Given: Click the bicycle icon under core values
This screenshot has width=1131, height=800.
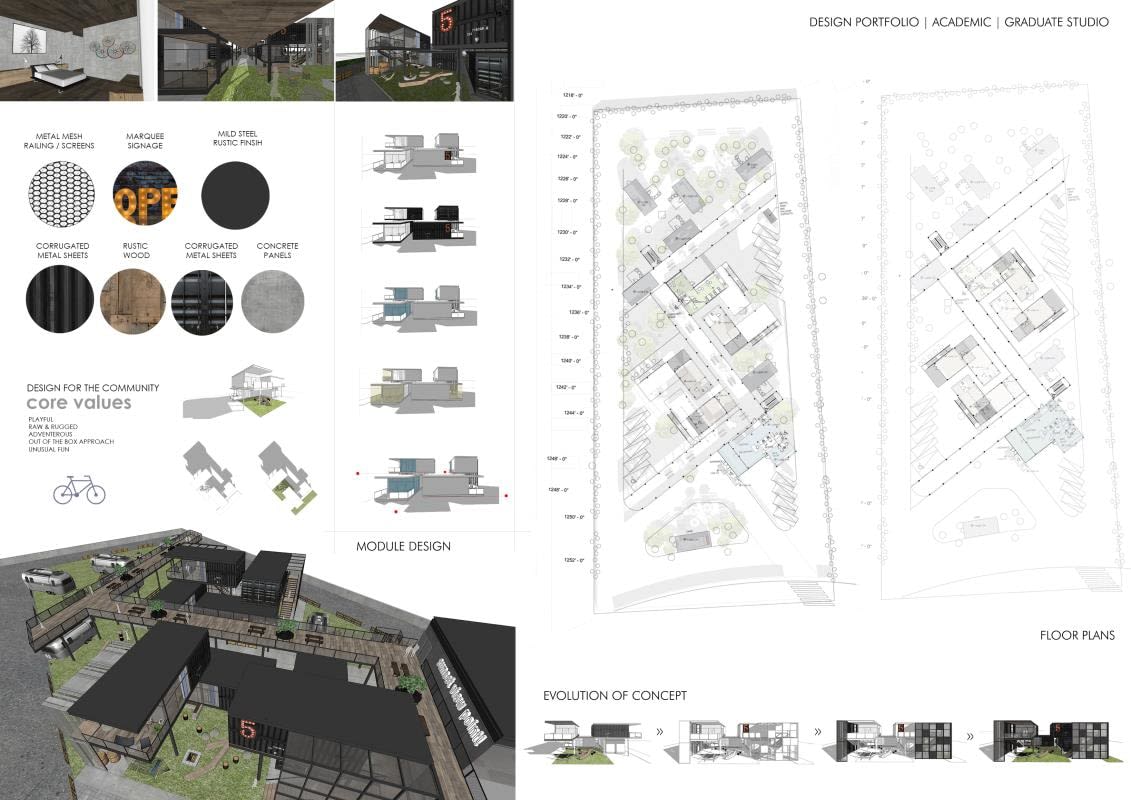Looking at the screenshot, I should click(x=79, y=490).
